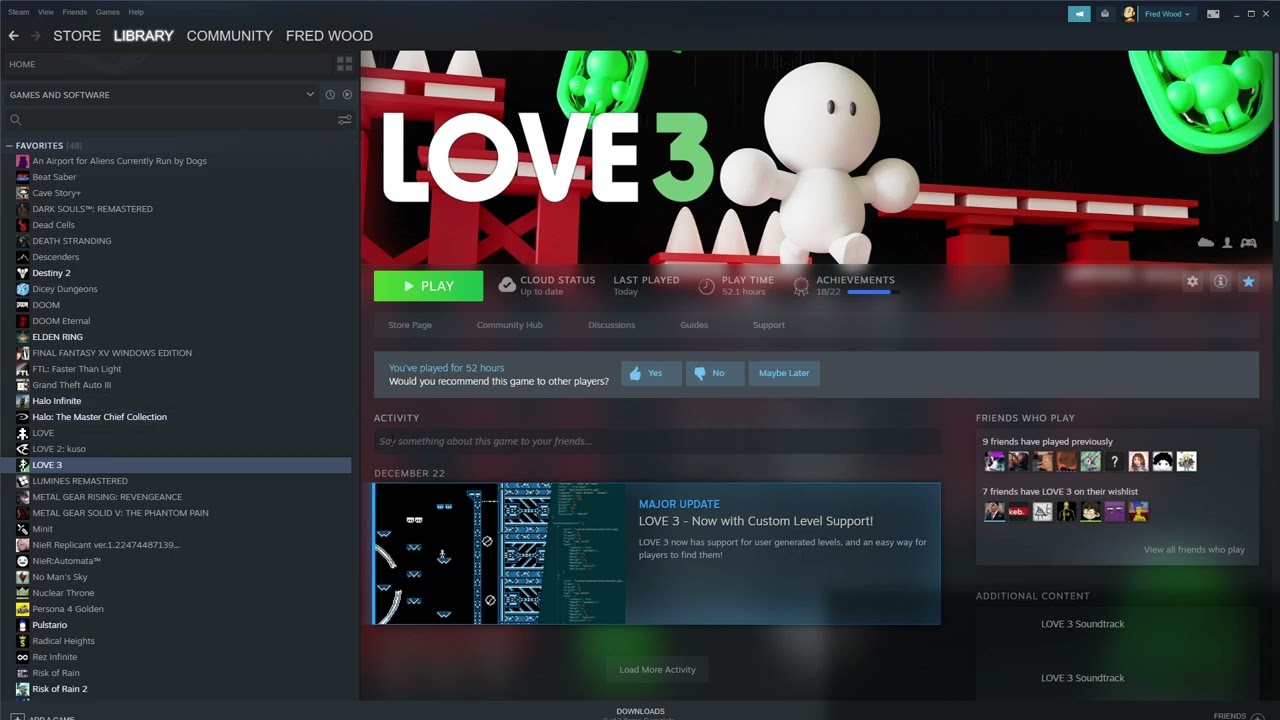Go to the STORE tab
1280x720 pixels.
77,35
